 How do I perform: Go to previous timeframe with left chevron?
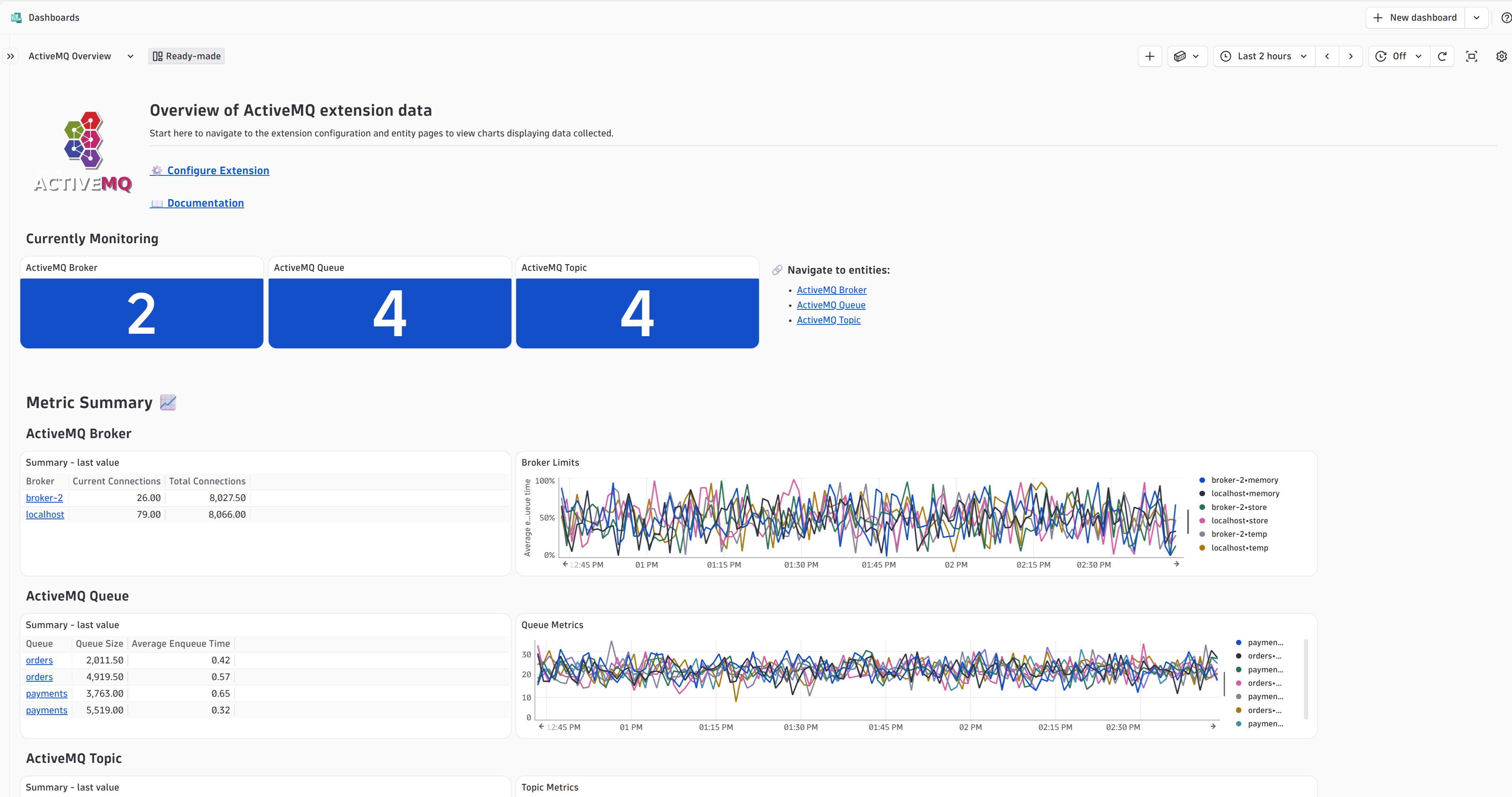tap(1327, 56)
